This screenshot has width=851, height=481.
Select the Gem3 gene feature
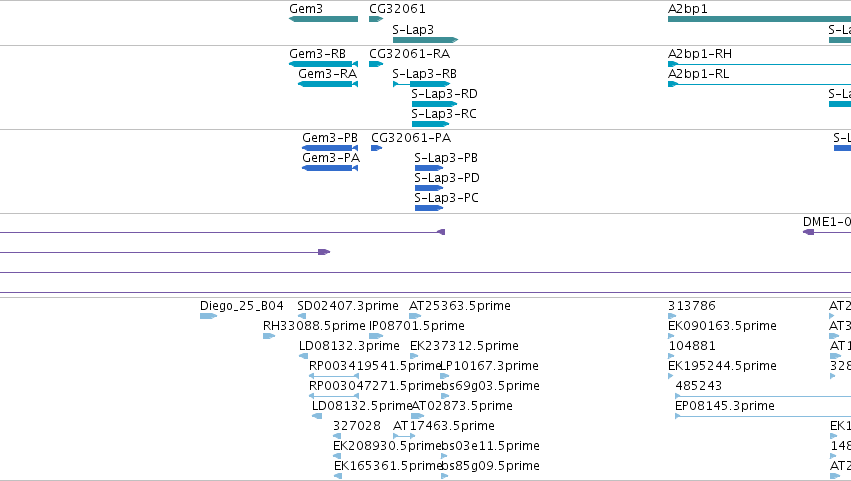[x=323, y=19]
